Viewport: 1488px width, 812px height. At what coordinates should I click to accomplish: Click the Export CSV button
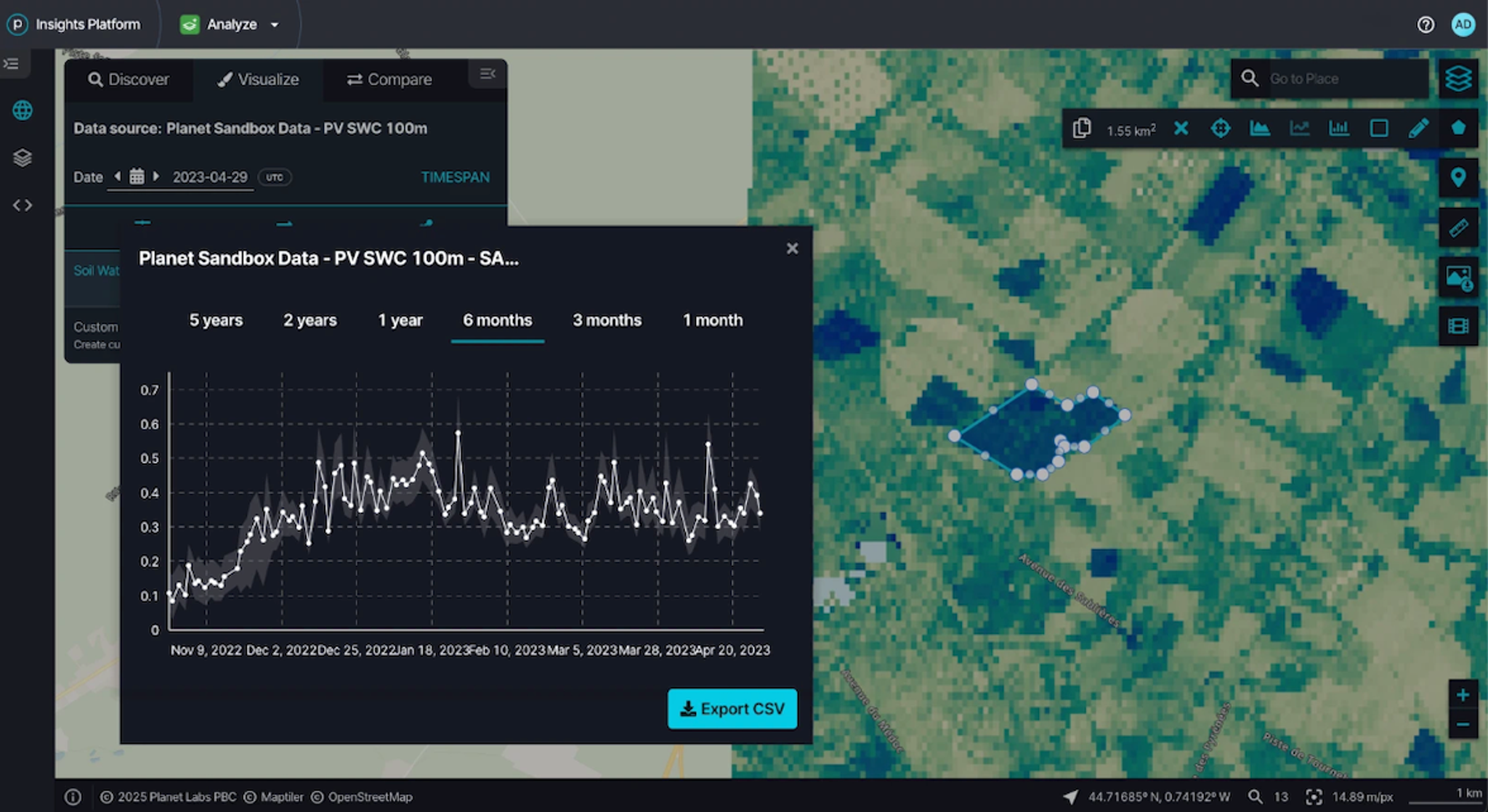732,709
